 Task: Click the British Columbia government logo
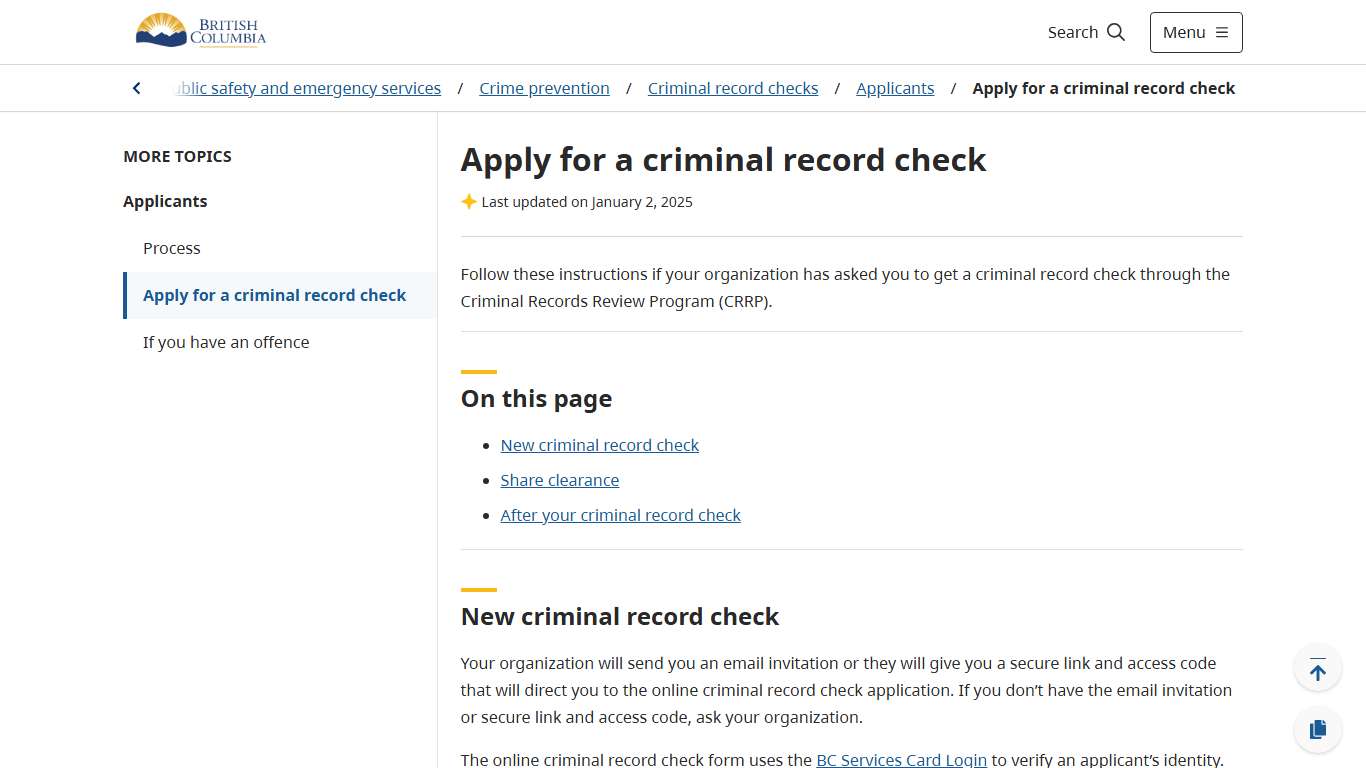(x=200, y=31)
